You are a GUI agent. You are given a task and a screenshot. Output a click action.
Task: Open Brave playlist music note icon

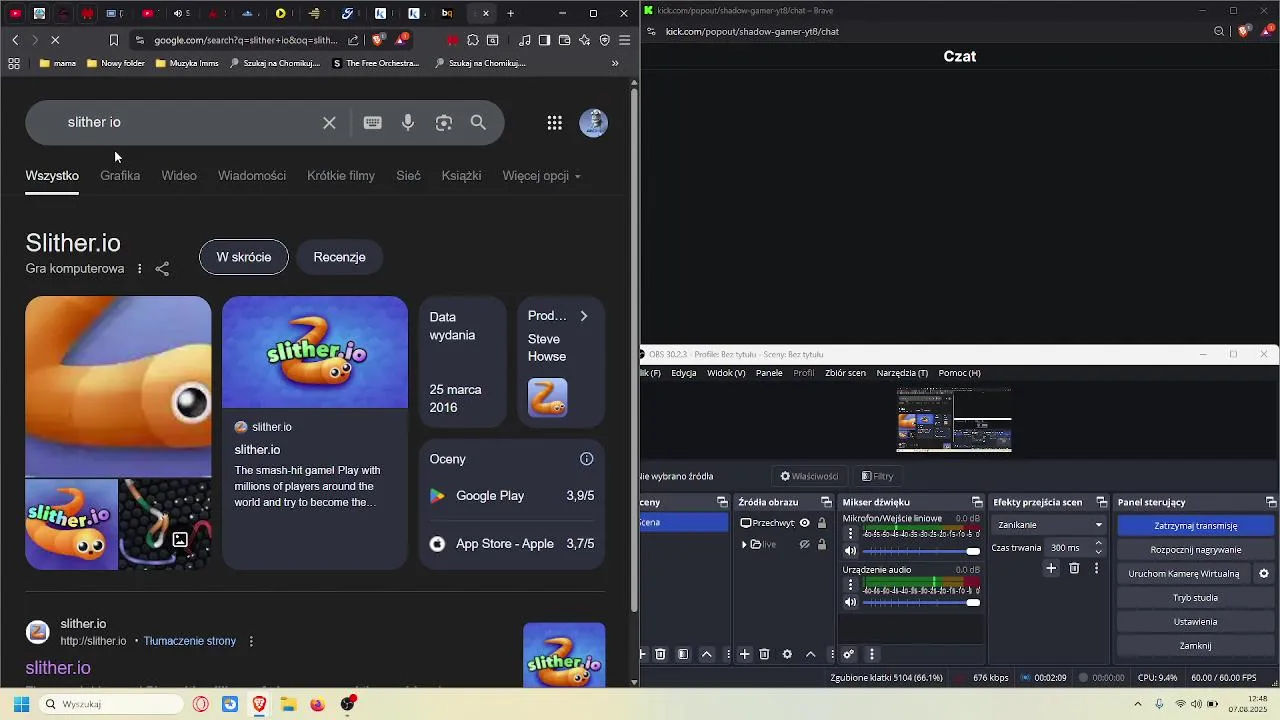[525, 40]
